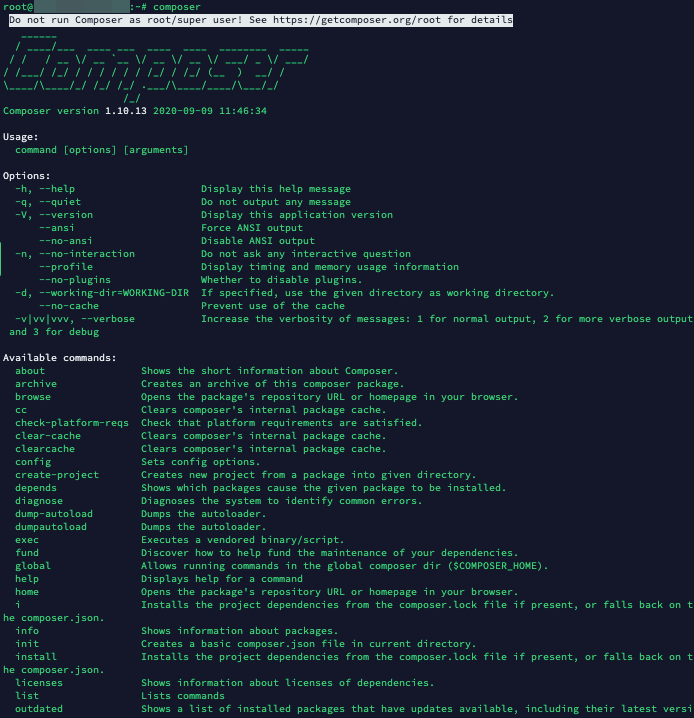Click the "clearcache" command name
This screenshot has height=718, width=694.
pos(45,449)
